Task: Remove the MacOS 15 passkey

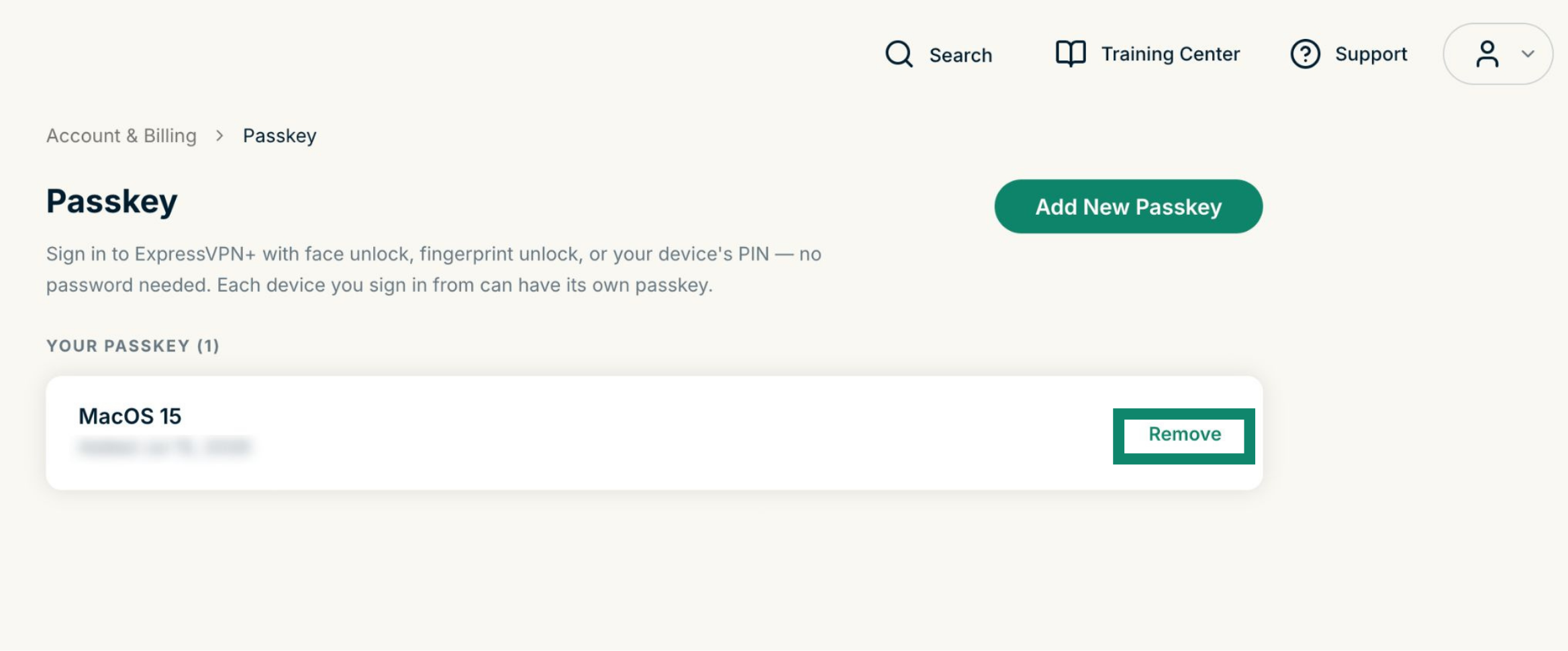Action: click(1184, 435)
